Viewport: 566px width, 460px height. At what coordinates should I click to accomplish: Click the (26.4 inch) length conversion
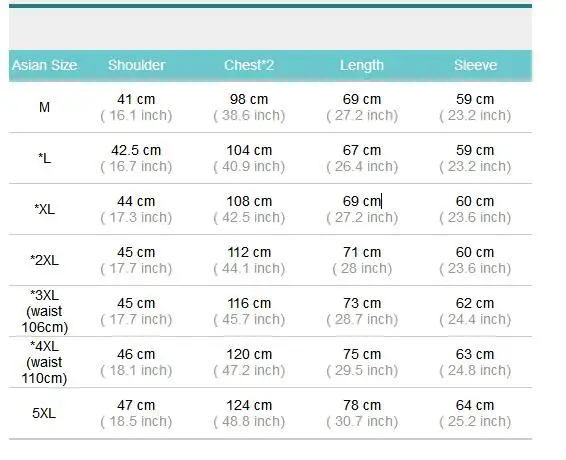point(362,166)
